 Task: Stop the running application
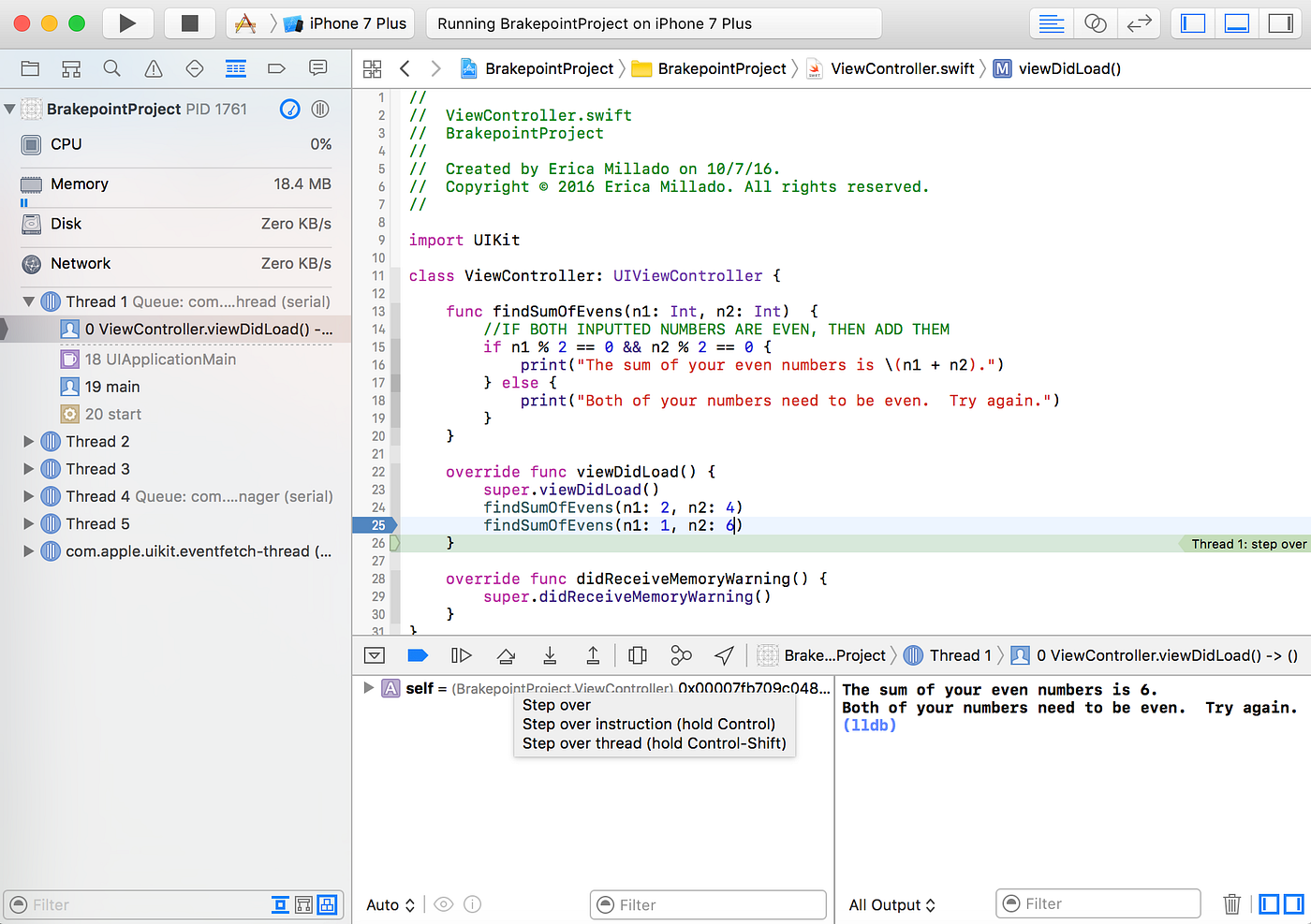click(189, 23)
